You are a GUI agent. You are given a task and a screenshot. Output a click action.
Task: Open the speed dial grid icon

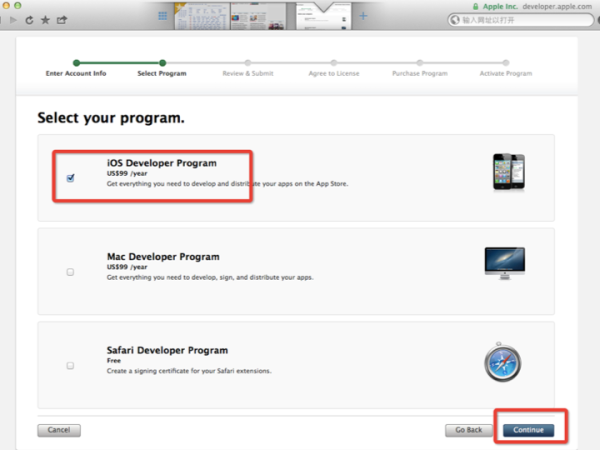point(163,16)
